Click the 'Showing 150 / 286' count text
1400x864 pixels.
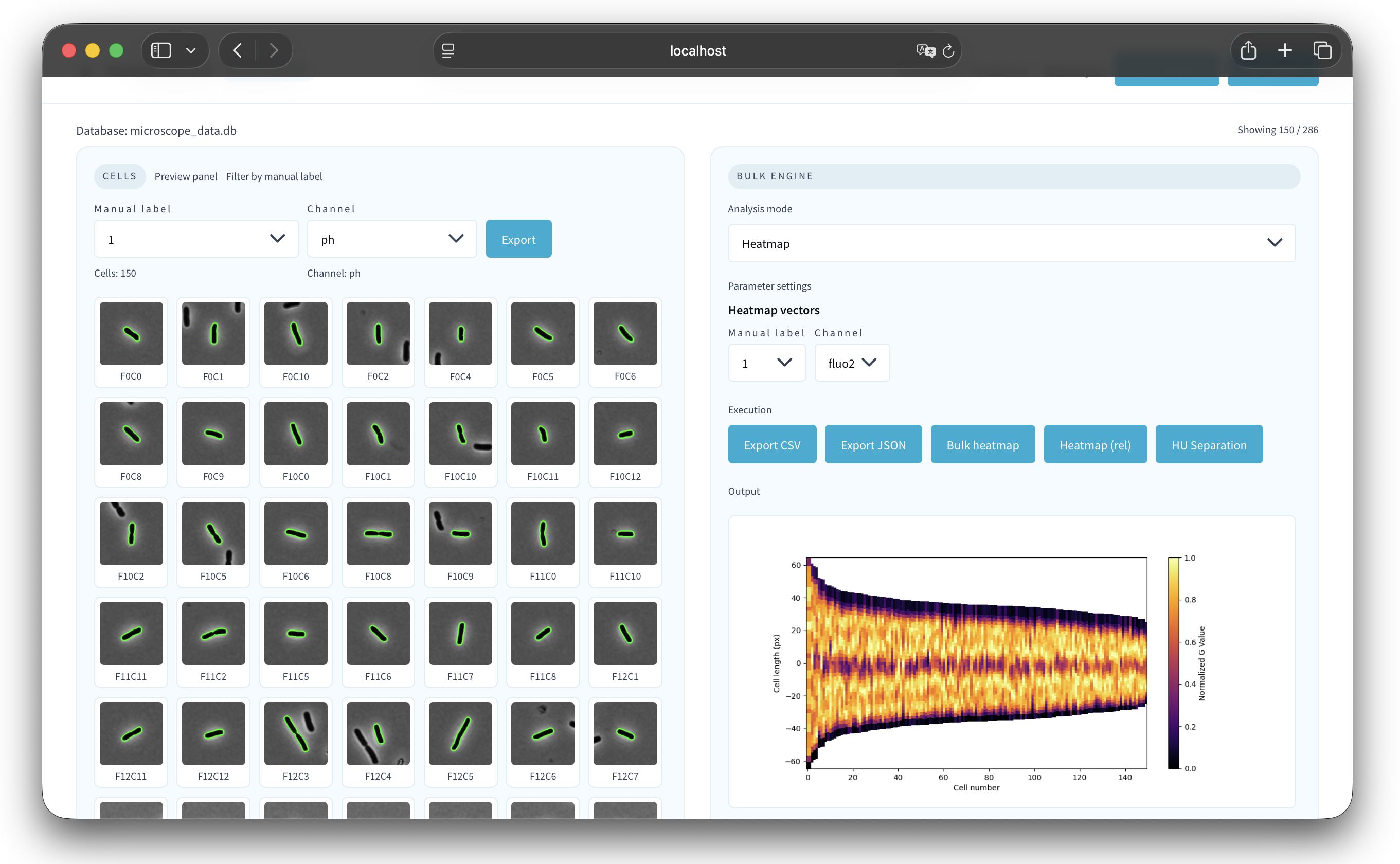click(1277, 130)
